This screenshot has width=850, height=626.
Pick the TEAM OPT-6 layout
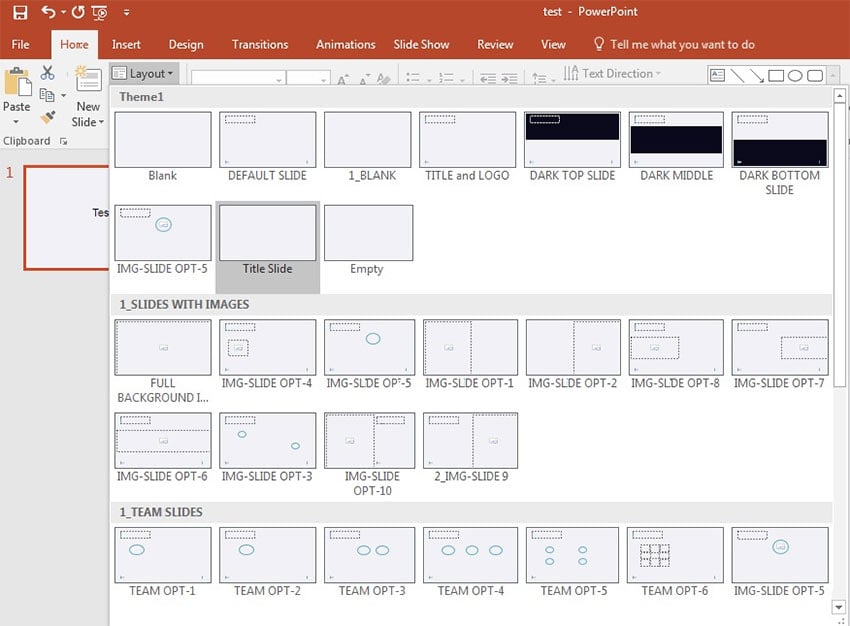675,555
